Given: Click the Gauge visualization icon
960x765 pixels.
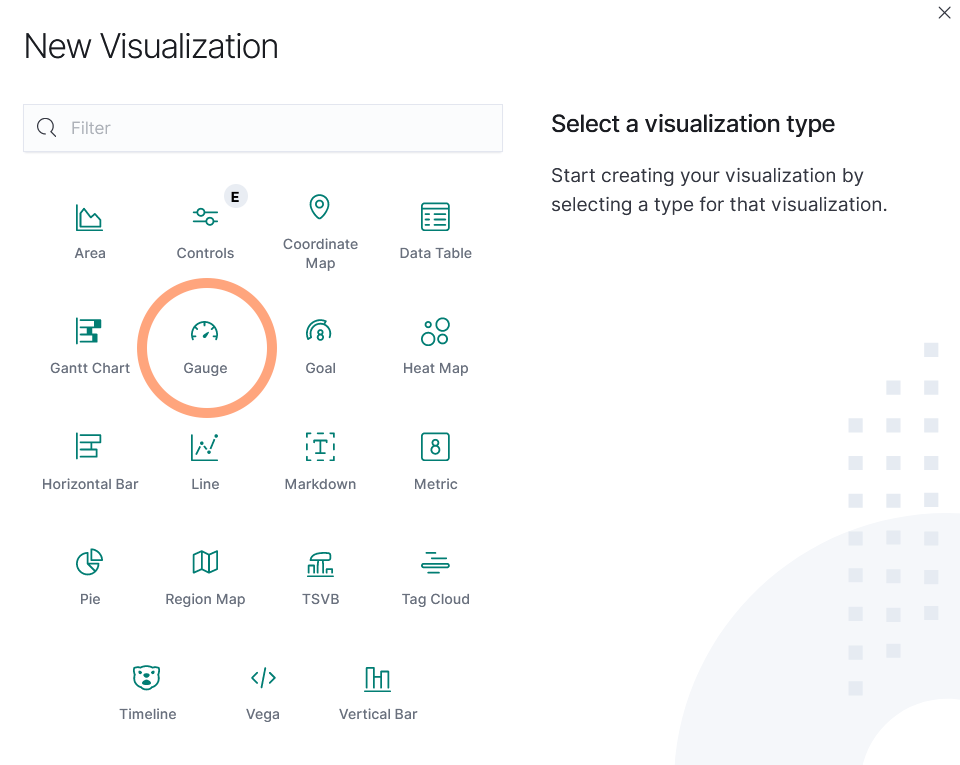Looking at the screenshot, I should point(205,332).
